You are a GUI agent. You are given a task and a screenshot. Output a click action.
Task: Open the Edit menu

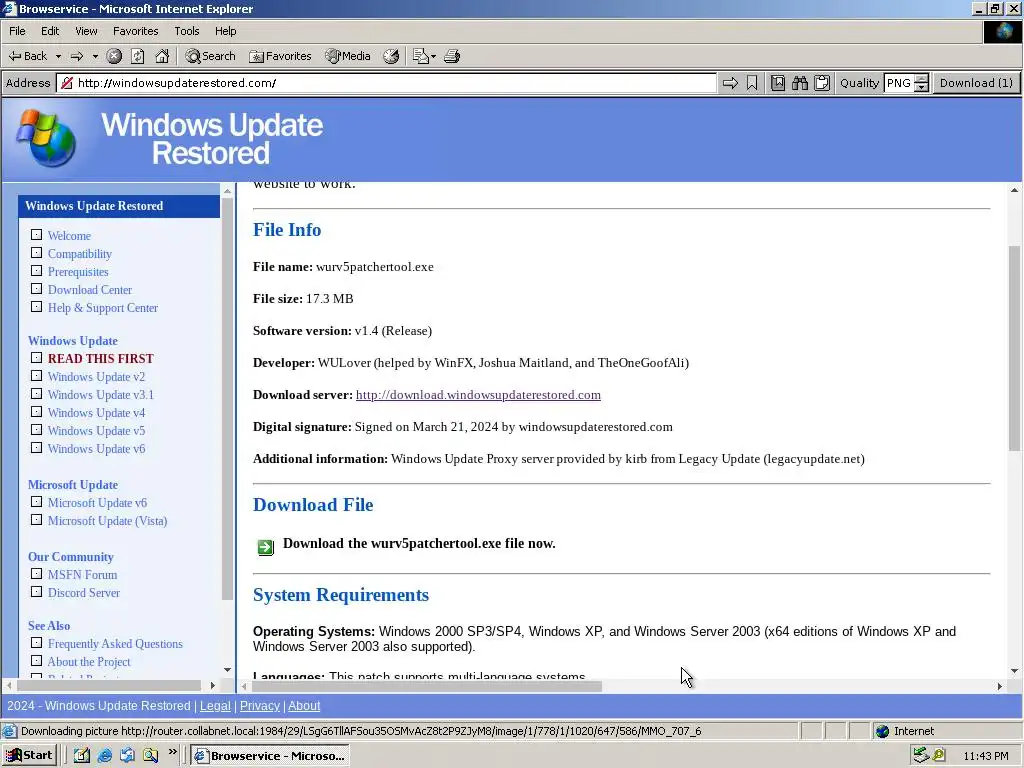[50, 31]
